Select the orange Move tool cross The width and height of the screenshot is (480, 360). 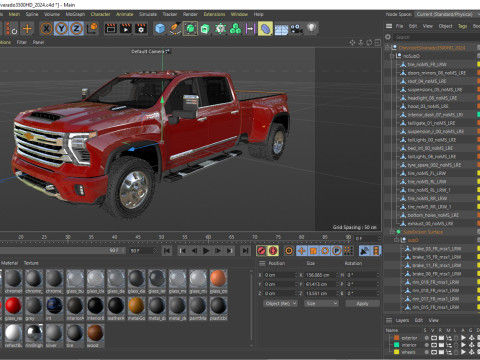[27, 29]
